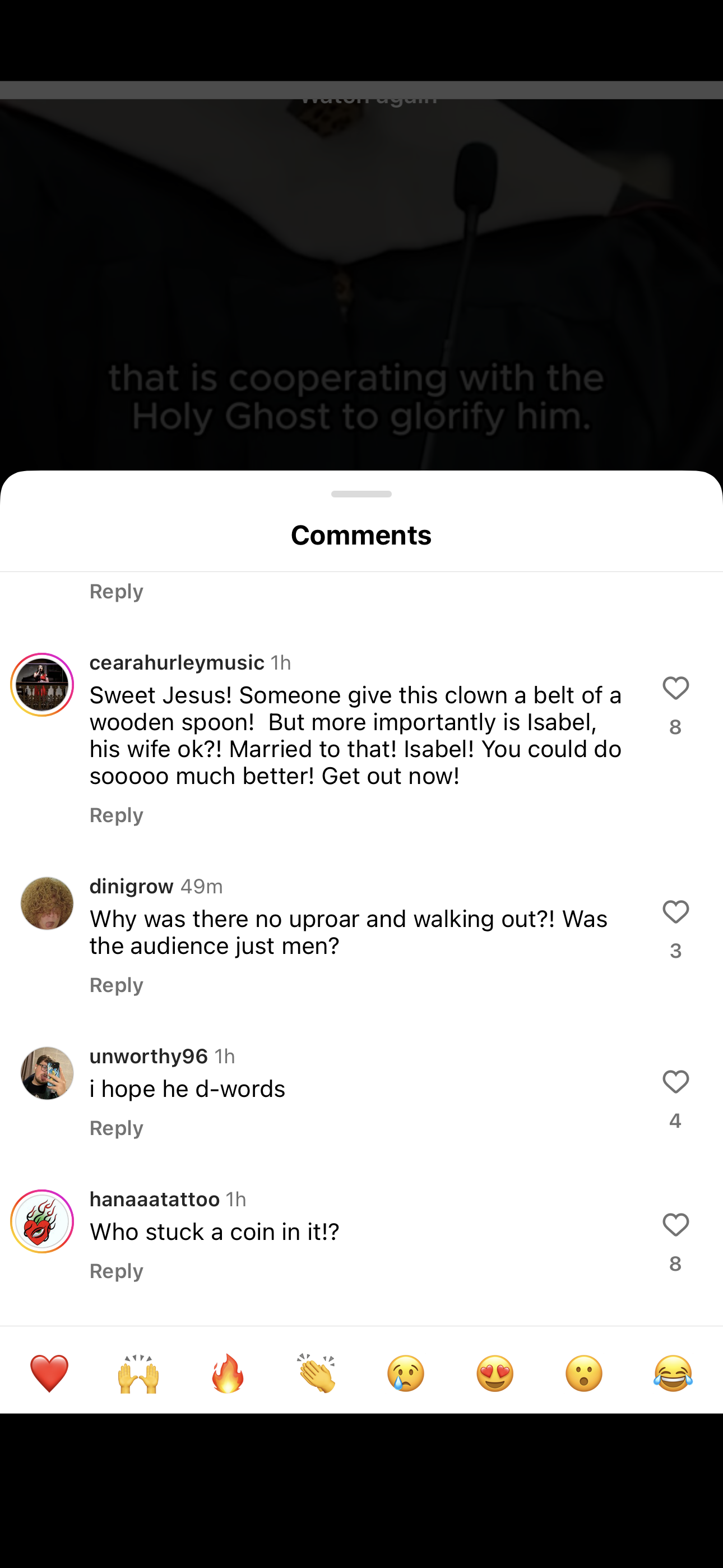Tap the fire emoji reaction
Viewport: 723px width, 1568px height.
point(228,1373)
